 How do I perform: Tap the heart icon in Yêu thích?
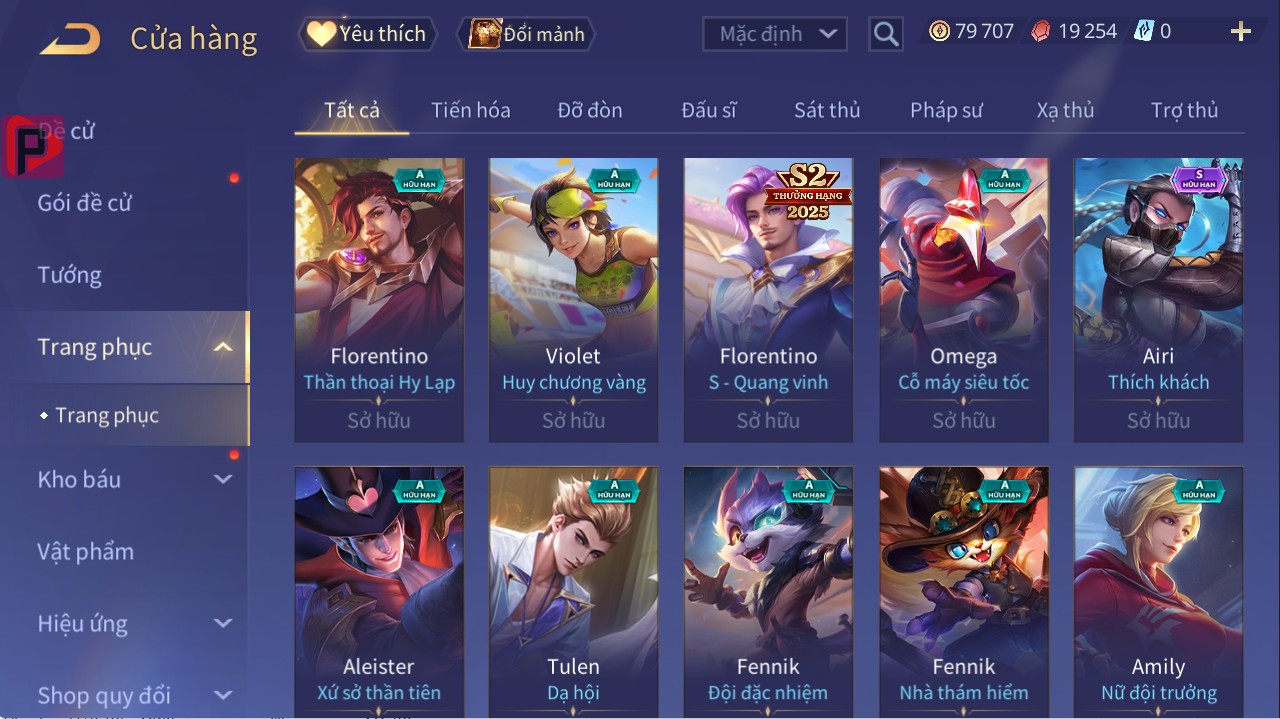tap(321, 34)
